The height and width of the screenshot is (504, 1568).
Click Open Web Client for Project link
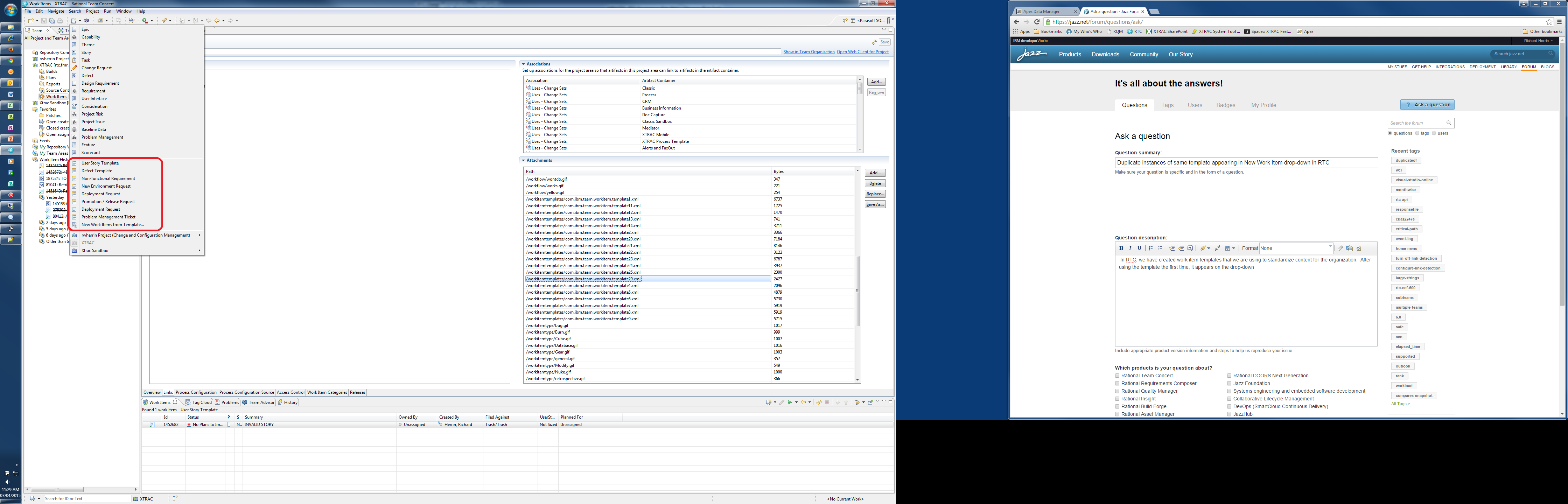(x=862, y=52)
